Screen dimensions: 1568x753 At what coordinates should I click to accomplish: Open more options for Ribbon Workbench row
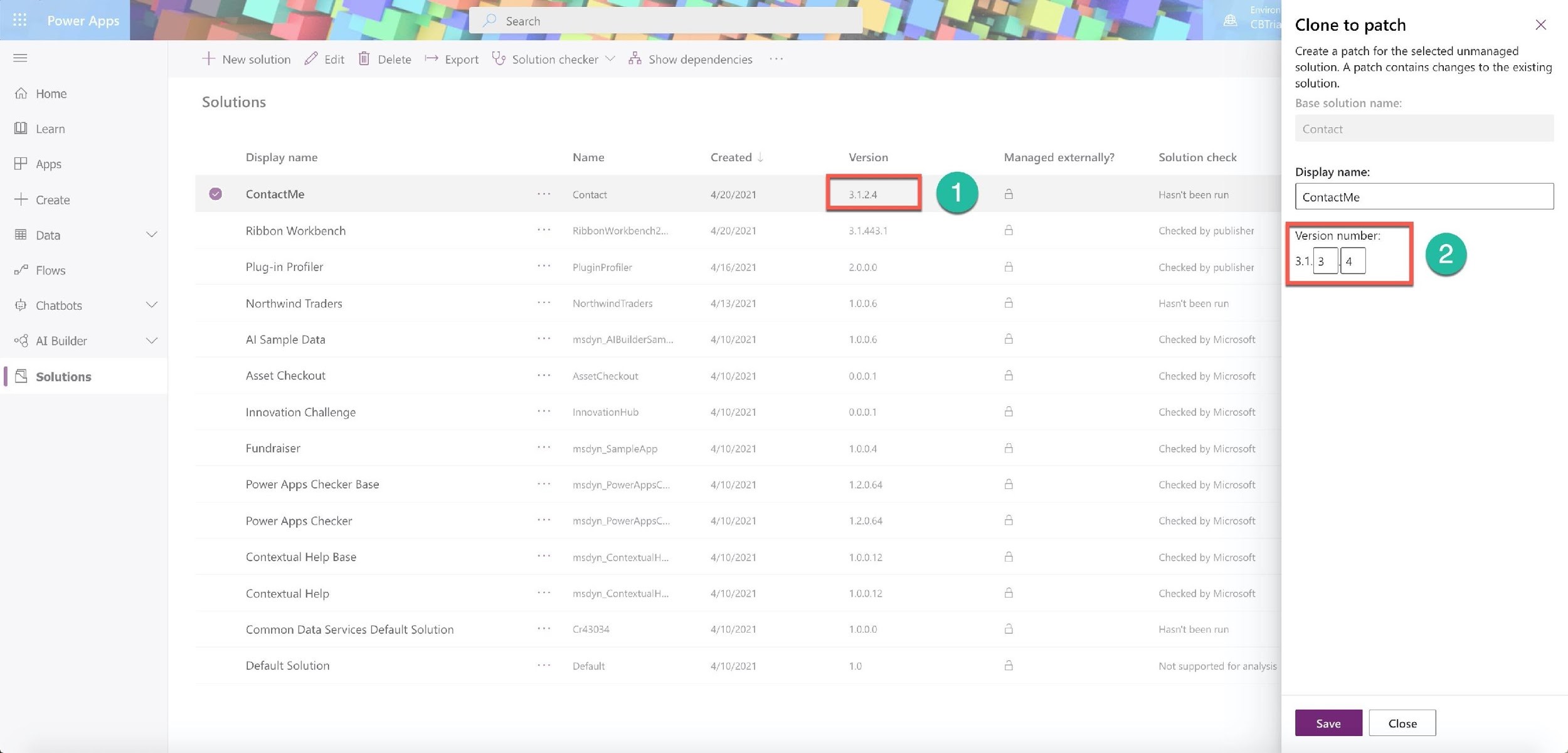point(544,230)
